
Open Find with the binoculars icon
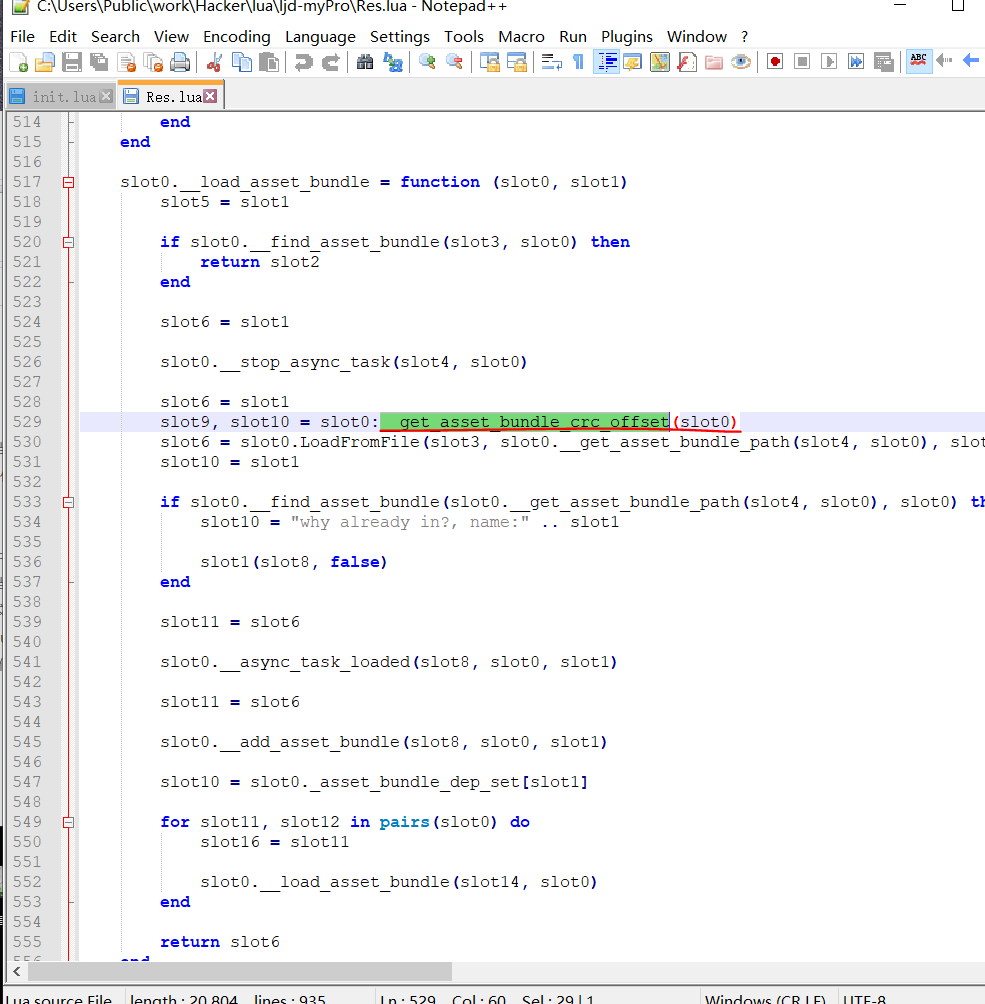(365, 62)
